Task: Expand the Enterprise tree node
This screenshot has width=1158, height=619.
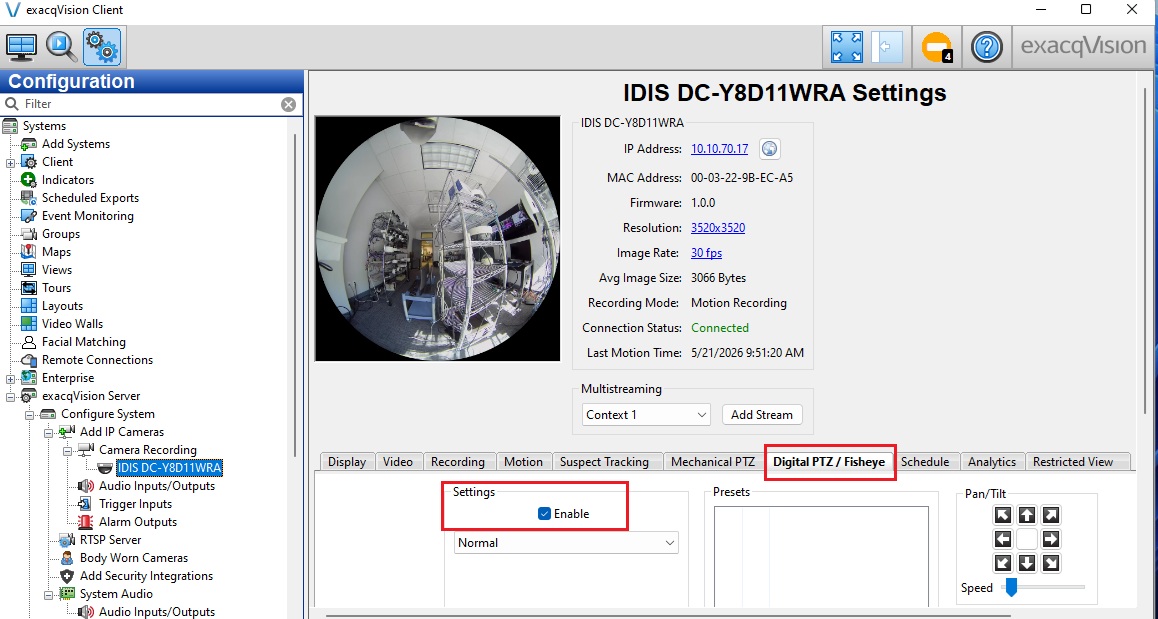Action: point(10,378)
